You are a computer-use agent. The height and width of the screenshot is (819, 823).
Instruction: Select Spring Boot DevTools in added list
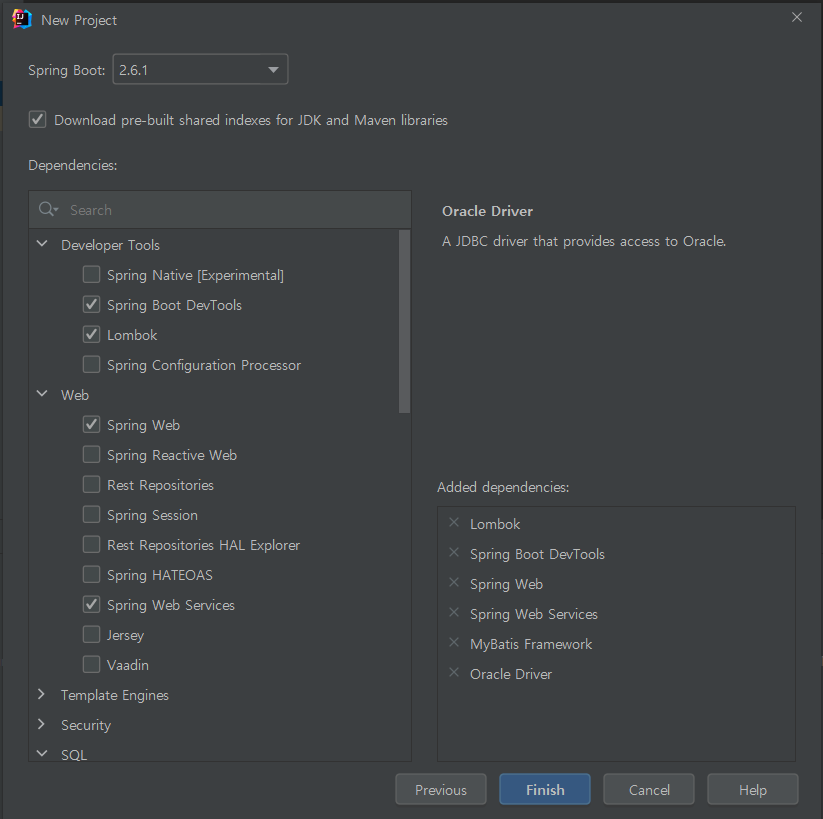point(537,554)
